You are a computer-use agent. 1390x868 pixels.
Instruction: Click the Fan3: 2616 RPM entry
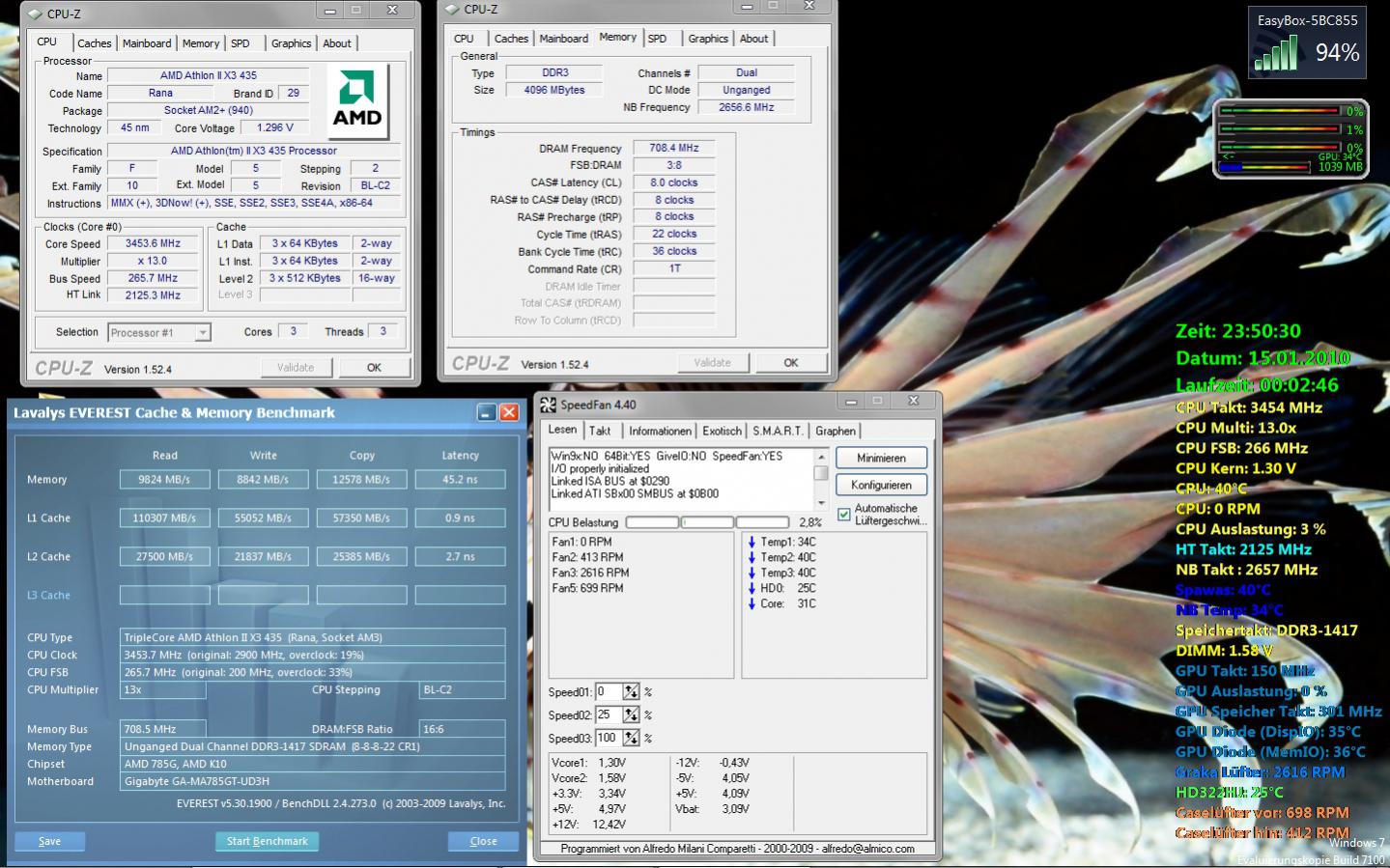[x=590, y=573]
